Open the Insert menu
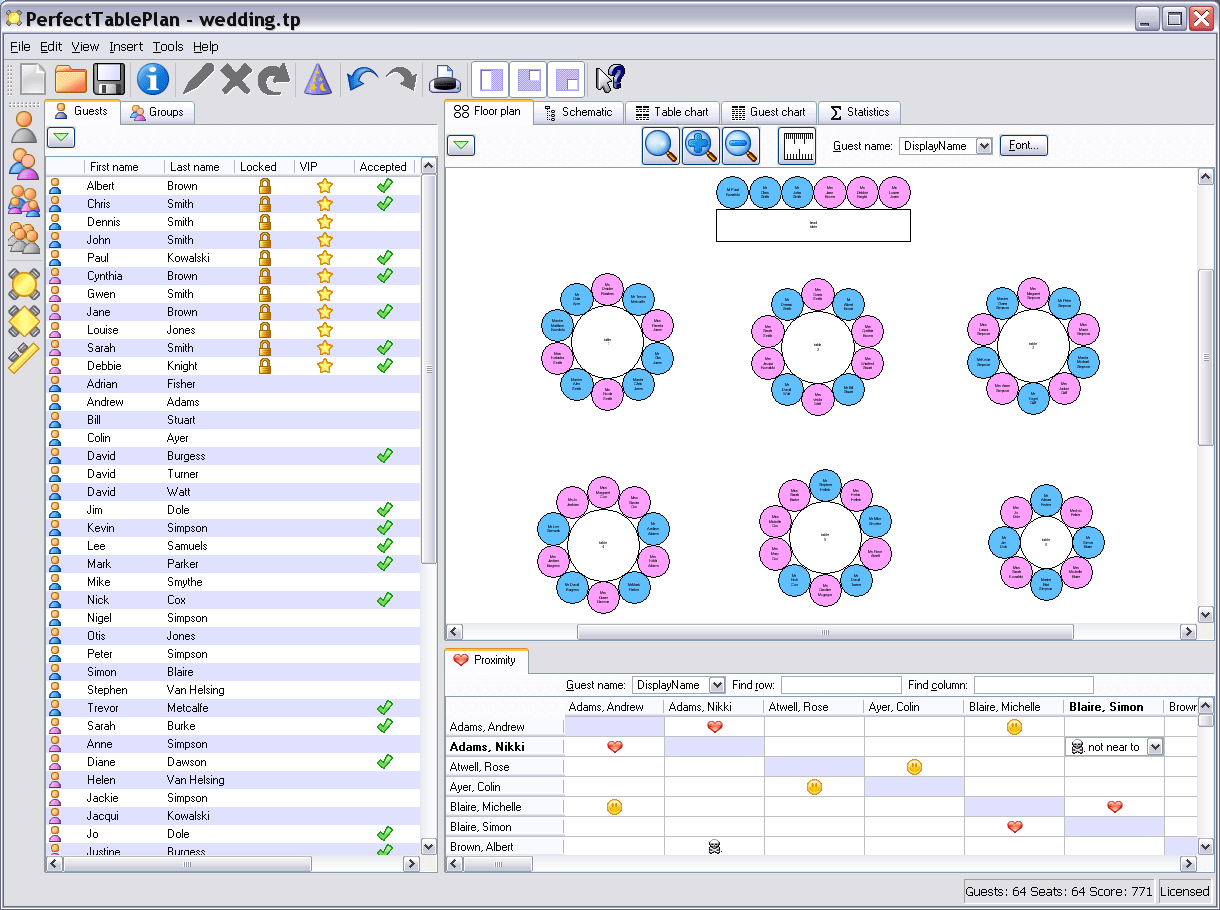Screen dimensions: 1220x910 (x=126, y=46)
